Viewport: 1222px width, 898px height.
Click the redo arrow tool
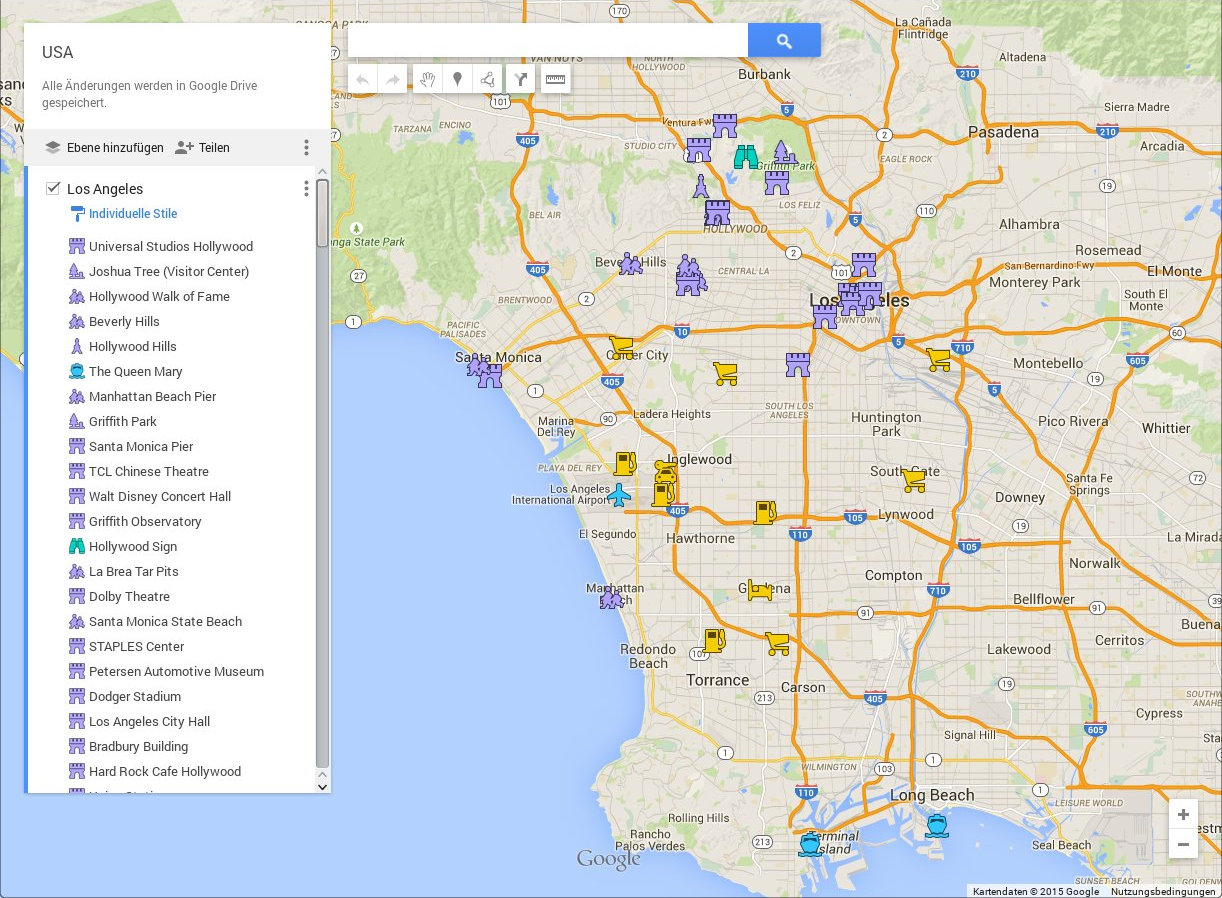(393, 79)
